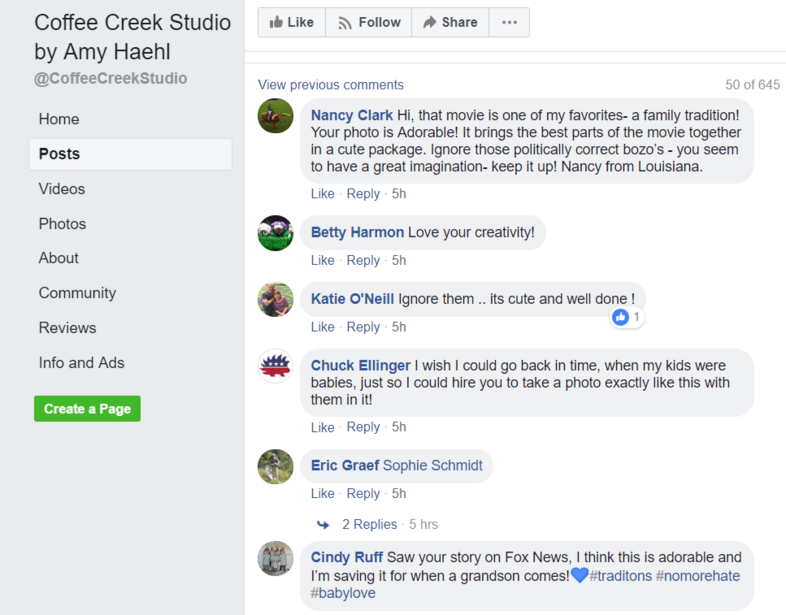This screenshot has height=615, width=786.
Task: Load View previous comments
Action: click(x=330, y=85)
